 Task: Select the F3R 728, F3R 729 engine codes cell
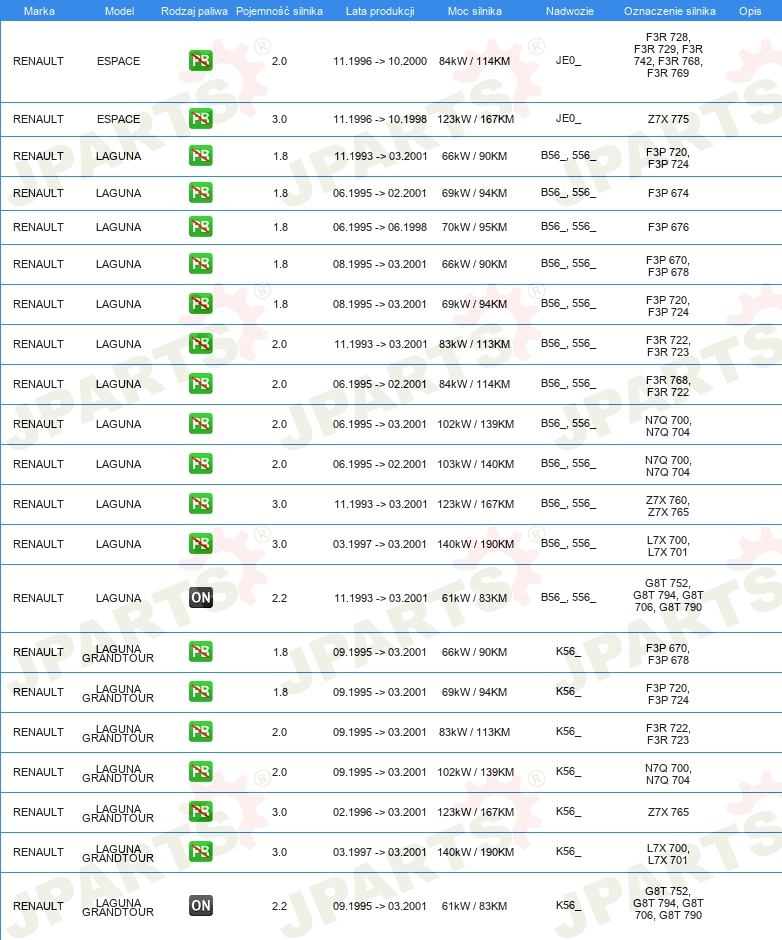pyautogui.click(x=668, y=55)
